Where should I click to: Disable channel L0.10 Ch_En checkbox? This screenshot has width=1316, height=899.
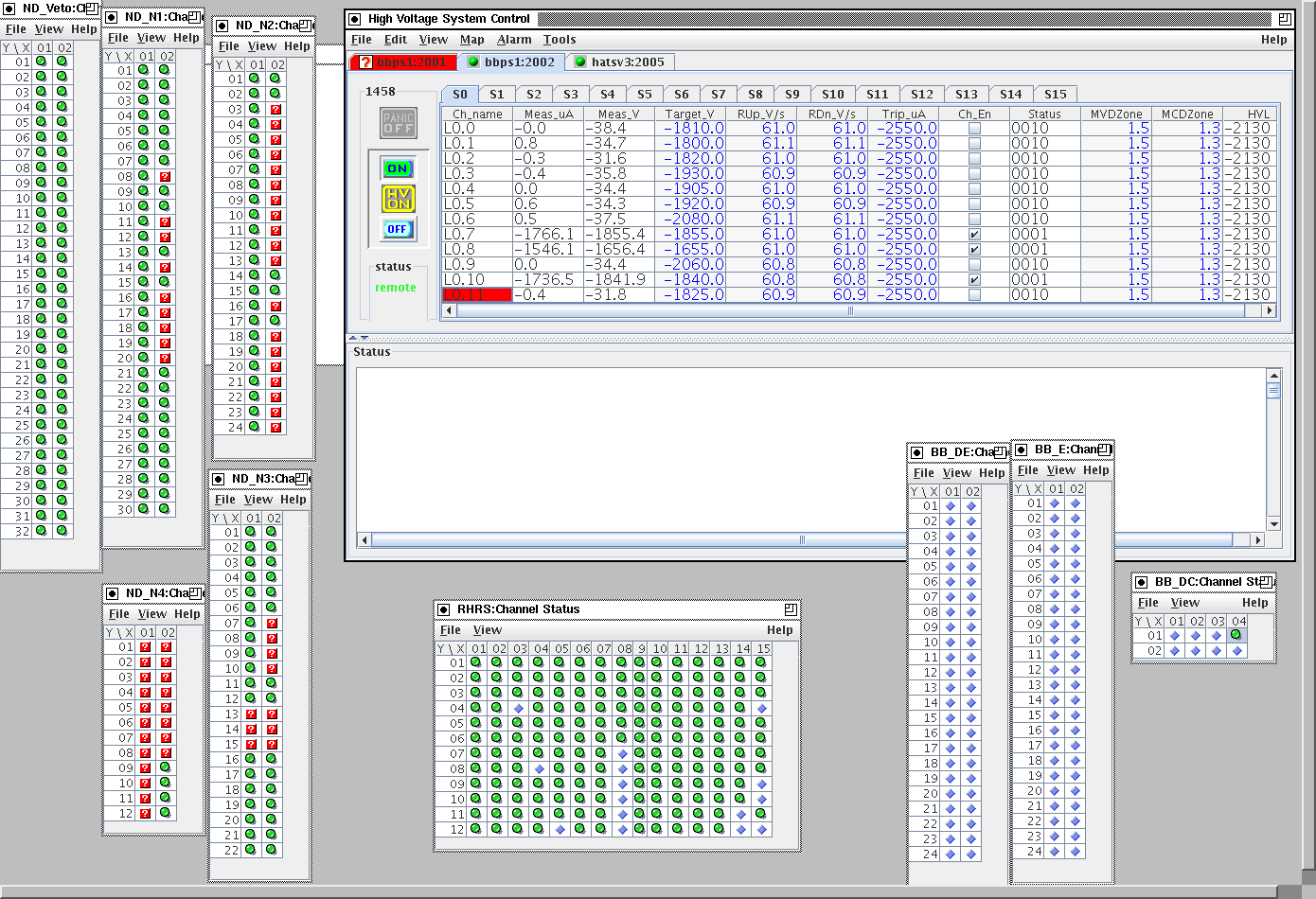(974, 280)
